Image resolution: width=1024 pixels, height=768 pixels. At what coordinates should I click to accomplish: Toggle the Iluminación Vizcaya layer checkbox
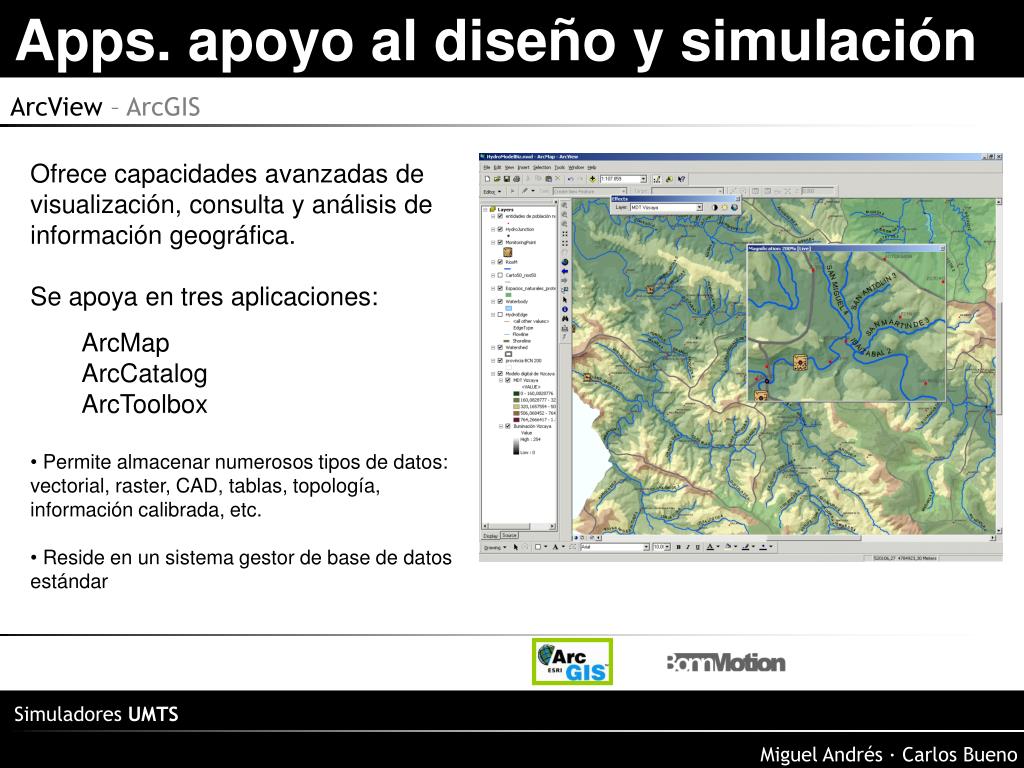click(507, 426)
